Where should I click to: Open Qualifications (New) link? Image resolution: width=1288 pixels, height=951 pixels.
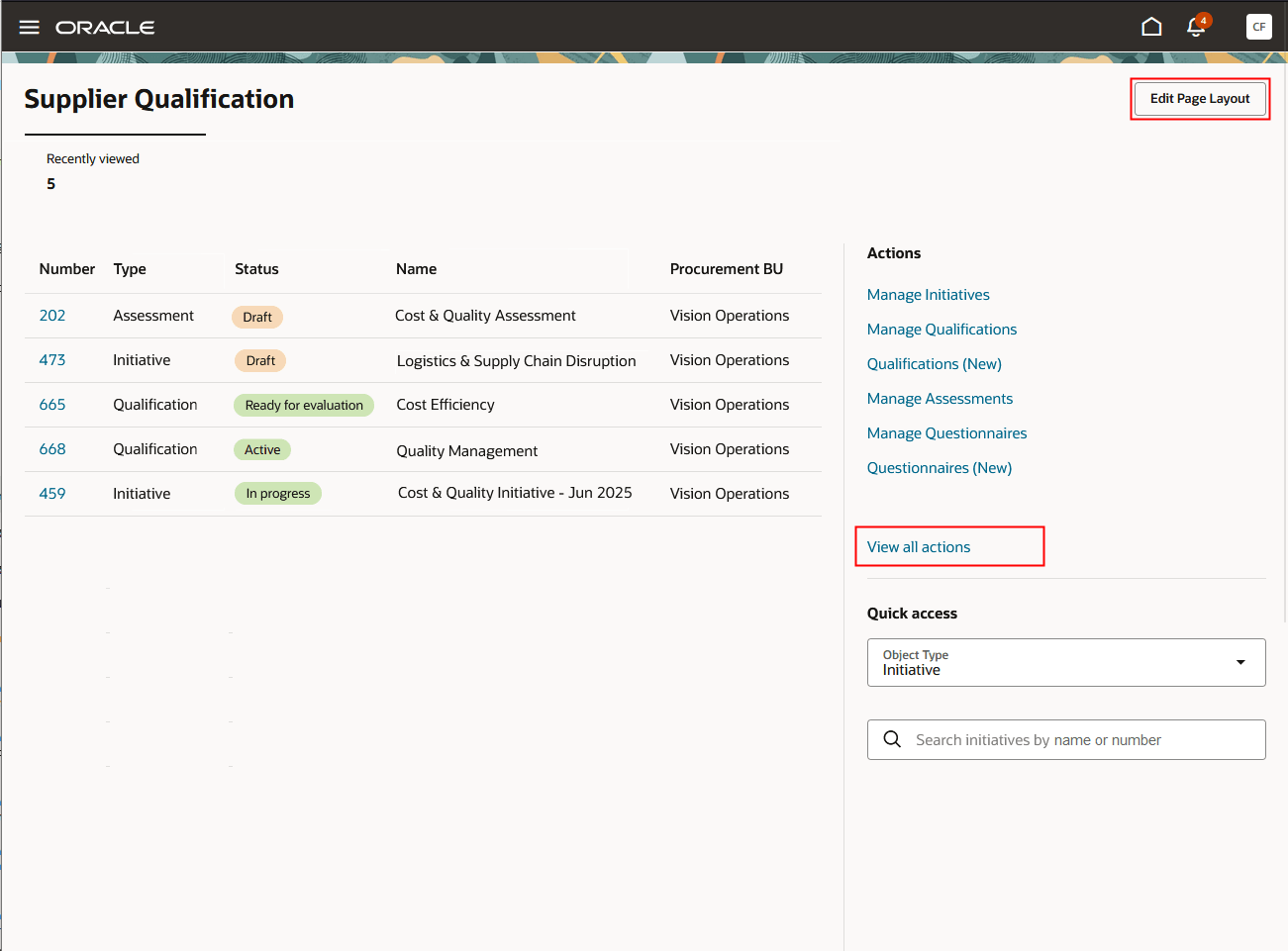click(x=935, y=364)
